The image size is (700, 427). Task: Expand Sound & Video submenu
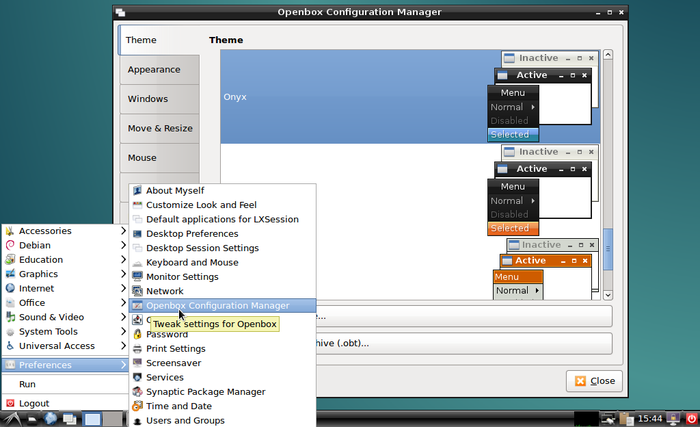coord(65,317)
